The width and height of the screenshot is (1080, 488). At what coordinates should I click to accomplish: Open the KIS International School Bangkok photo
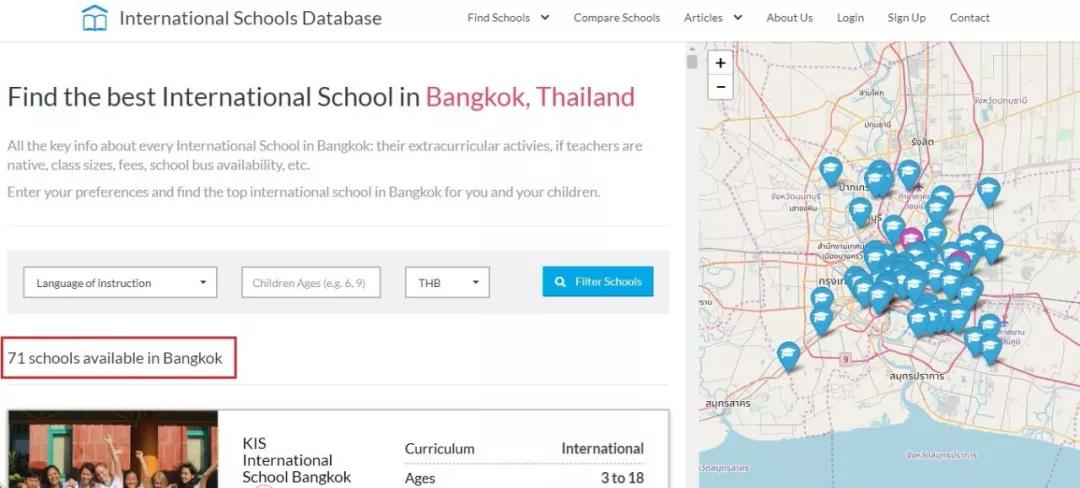coord(113,449)
